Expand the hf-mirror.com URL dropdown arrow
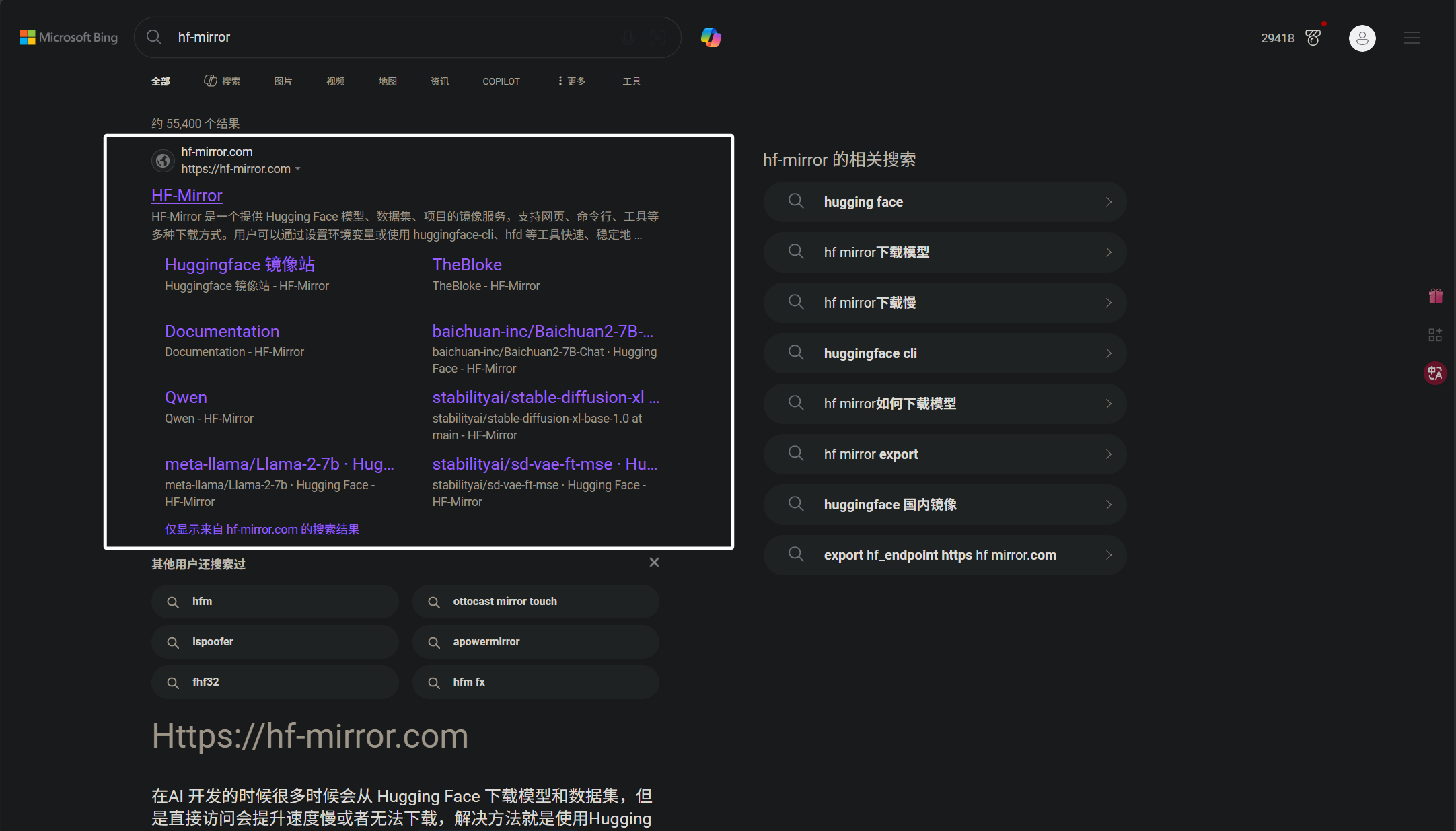This screenshot has width=1456, height=831. 297,169
